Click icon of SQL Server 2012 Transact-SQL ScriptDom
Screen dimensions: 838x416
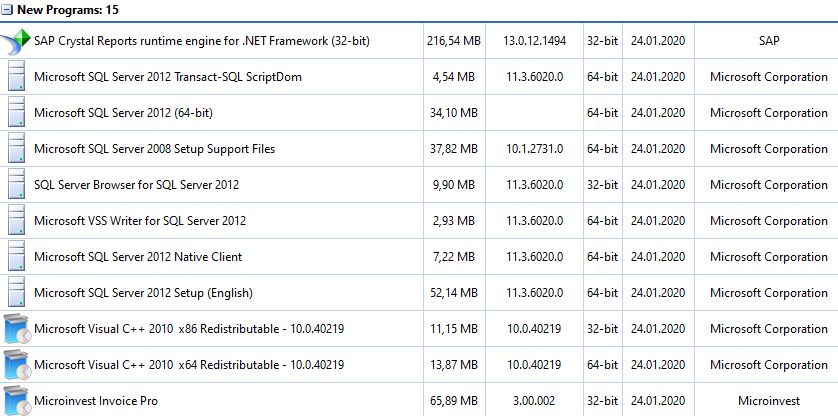click(x=17, y=76)
